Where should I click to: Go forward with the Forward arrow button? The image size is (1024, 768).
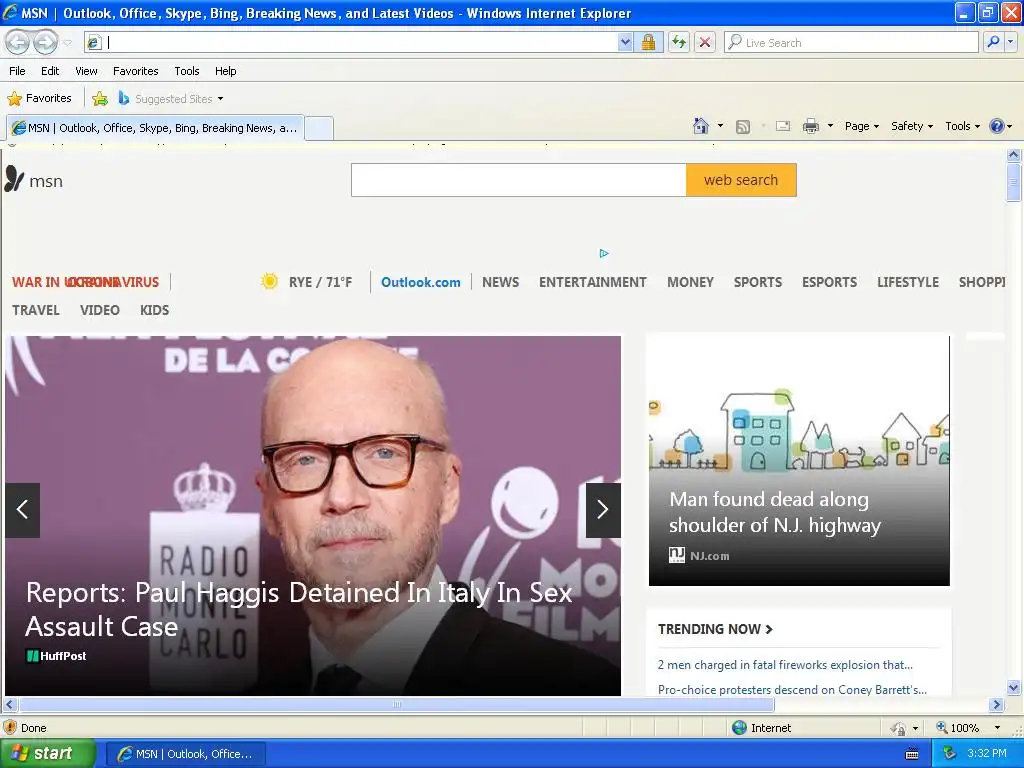[x=45, y=43]
